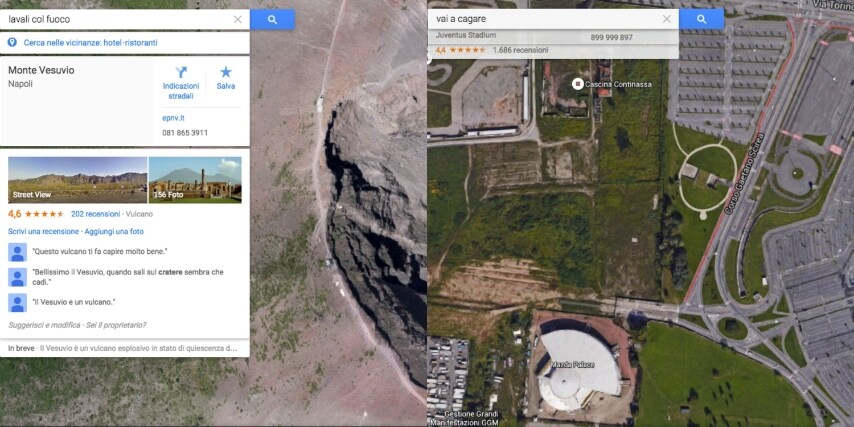
Task: Click the right blue search magnifier button
Action: [x=702, y=20]
